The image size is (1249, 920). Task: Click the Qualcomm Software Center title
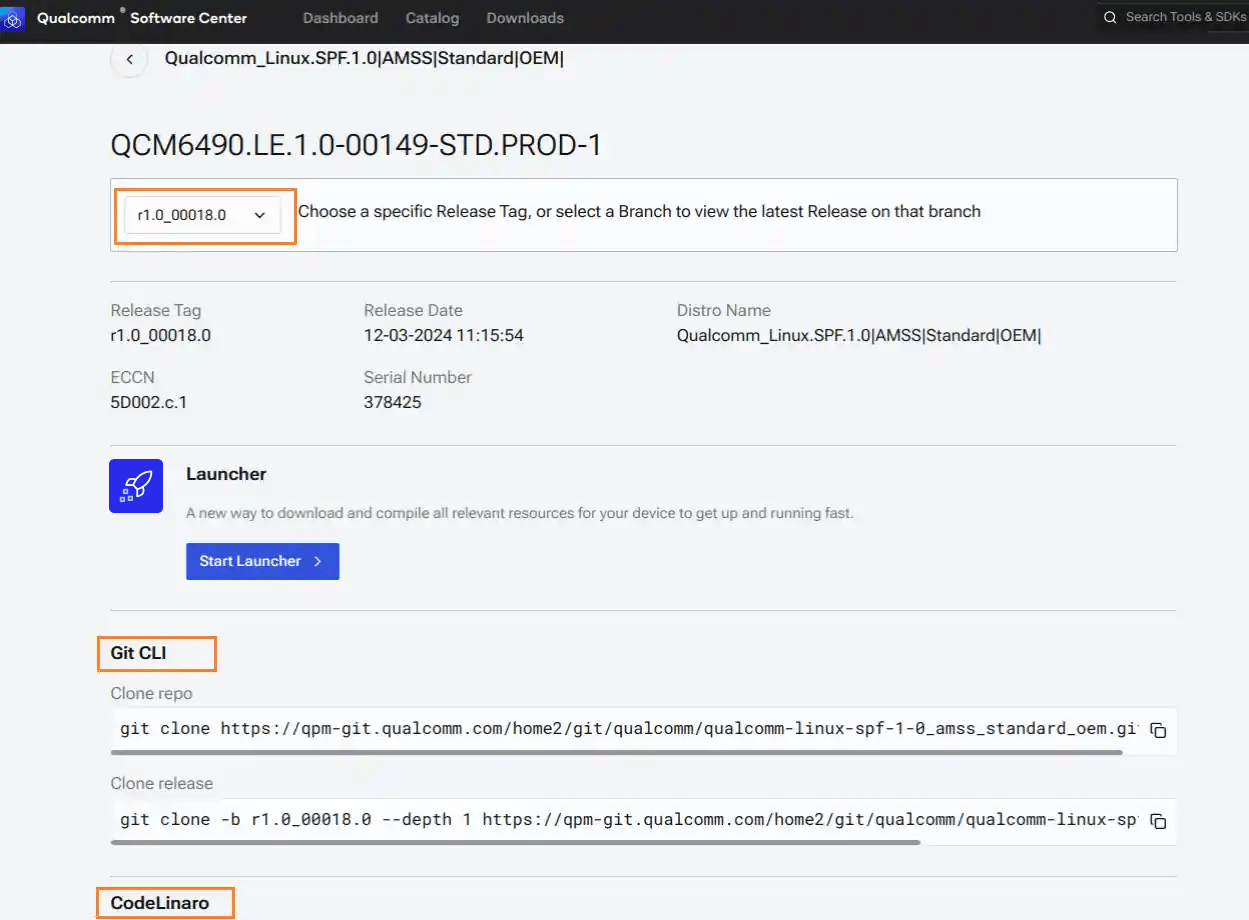point(142,18)
